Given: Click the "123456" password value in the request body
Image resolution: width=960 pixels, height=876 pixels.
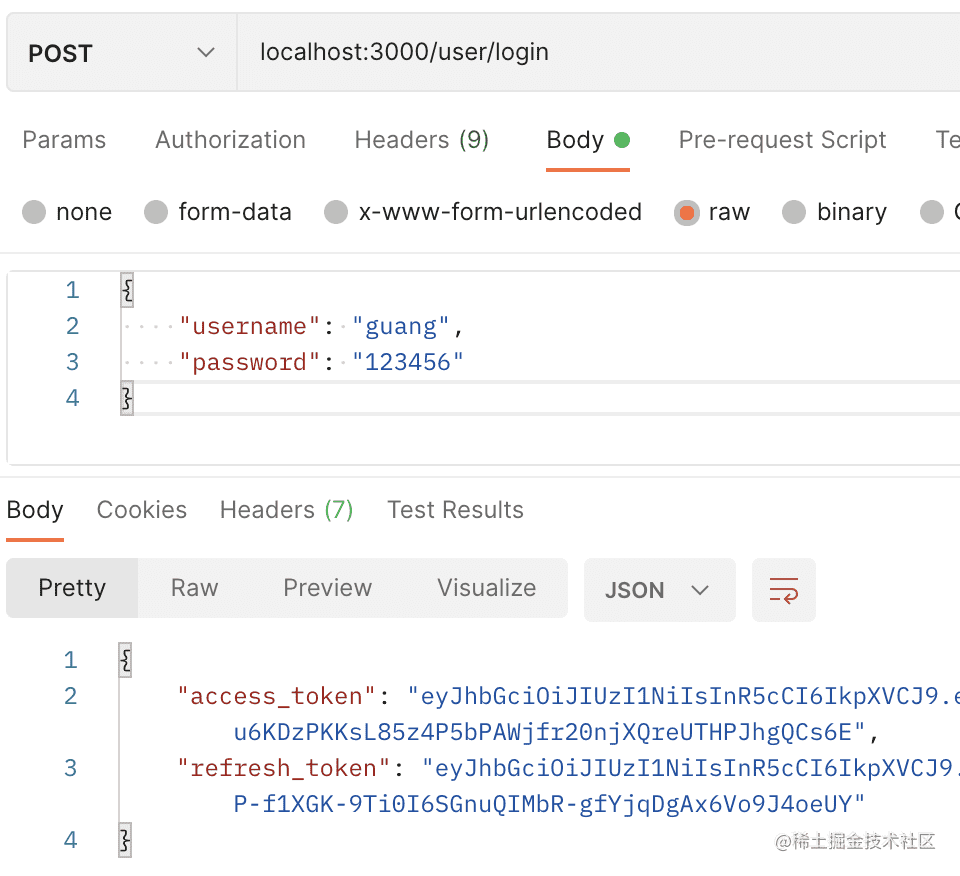Looking at the screenshot, I should [408, 362].
